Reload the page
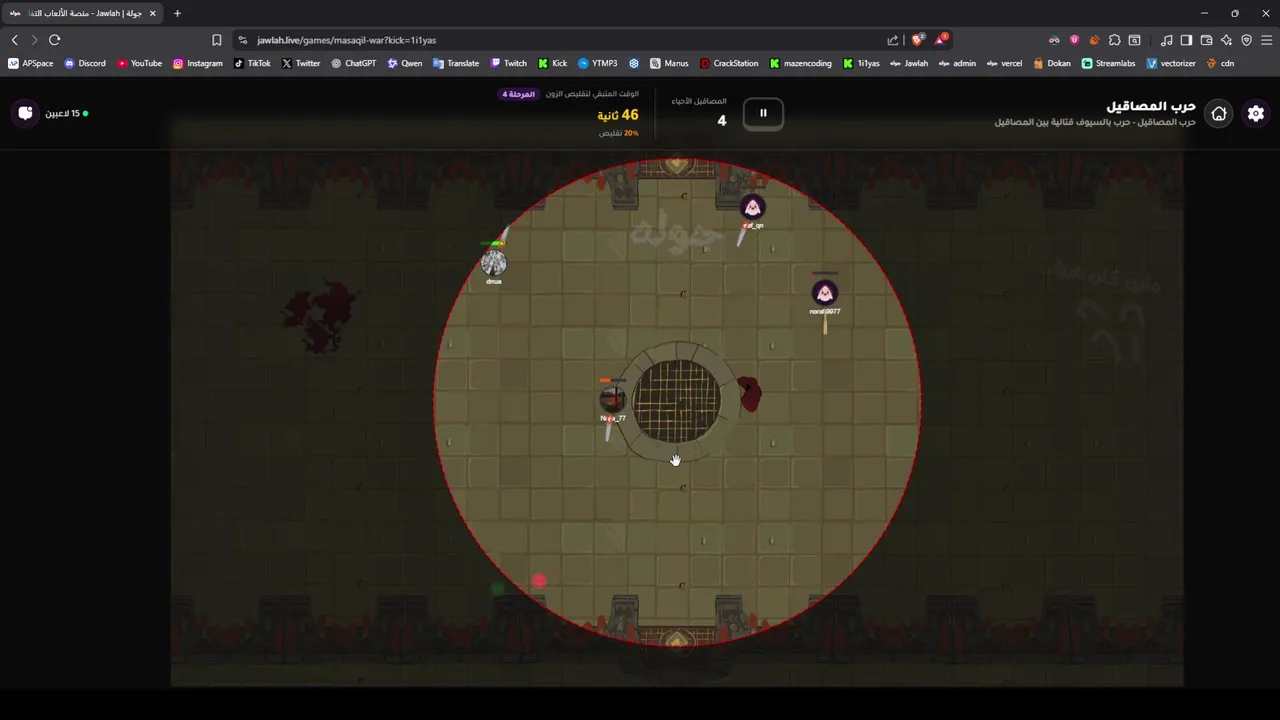Screen dimensions: 1280x720 [x=54, y=40]
